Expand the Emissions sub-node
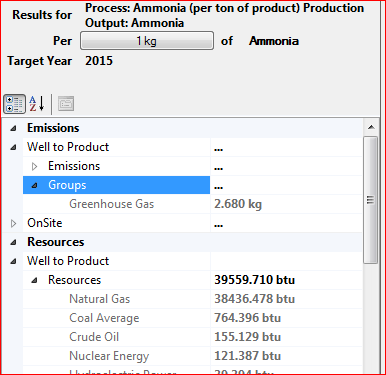This screenshot has width=386, height=375. [x=34, y=166]
